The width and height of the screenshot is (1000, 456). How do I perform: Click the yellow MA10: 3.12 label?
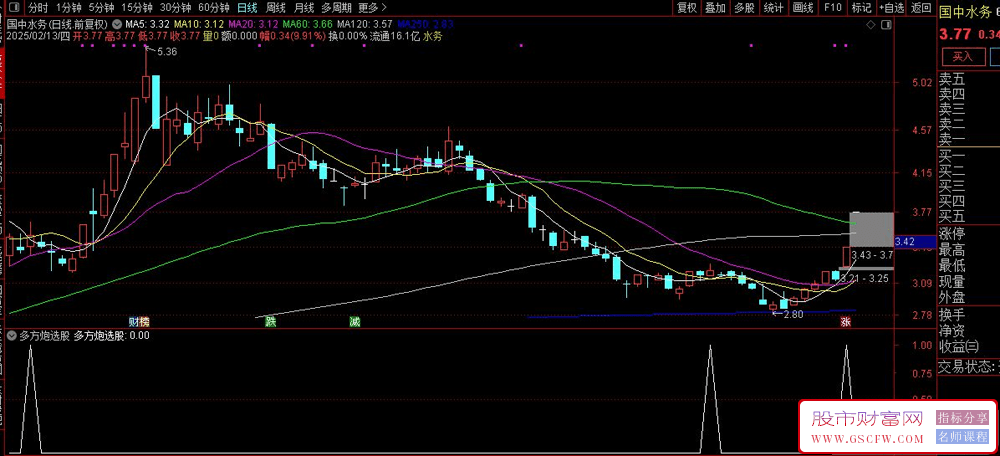point(200,25)
